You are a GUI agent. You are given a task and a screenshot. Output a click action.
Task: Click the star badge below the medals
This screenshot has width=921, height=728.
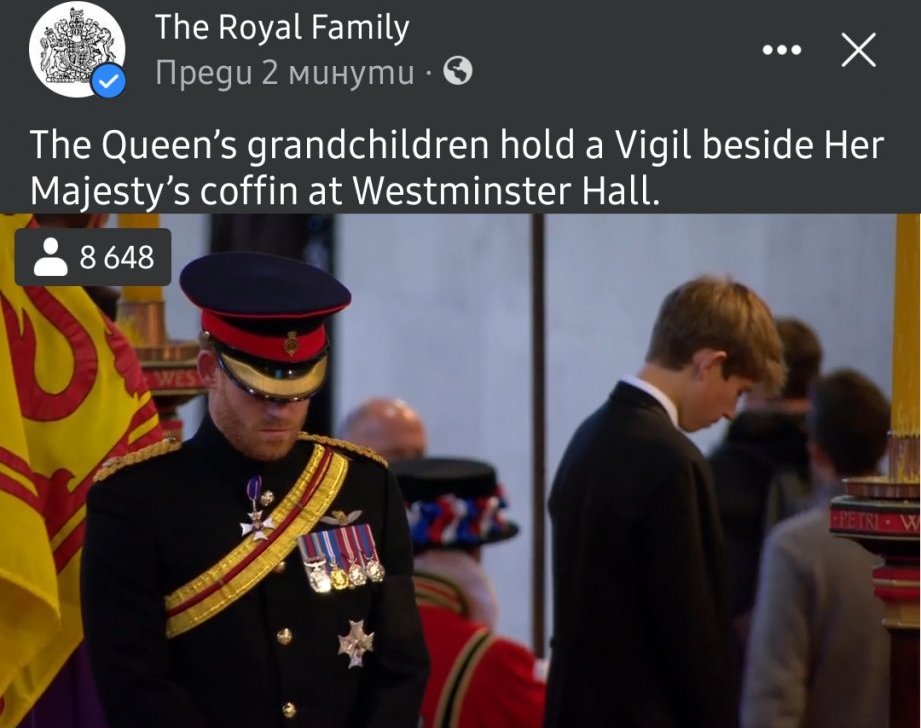tap(355, 643)
